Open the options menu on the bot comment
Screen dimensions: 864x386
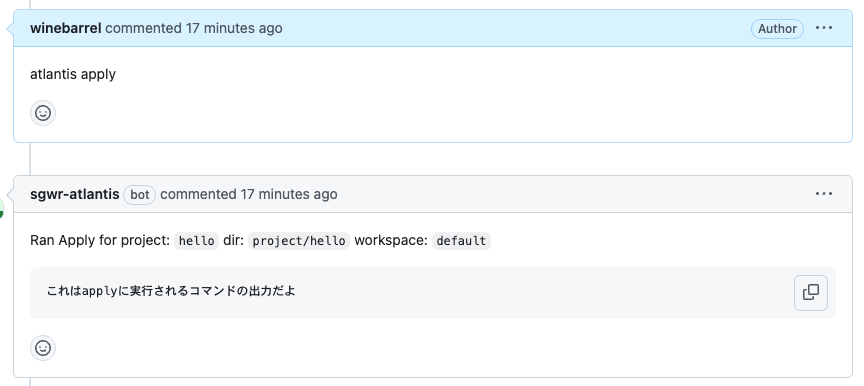[x=824, y=194]
